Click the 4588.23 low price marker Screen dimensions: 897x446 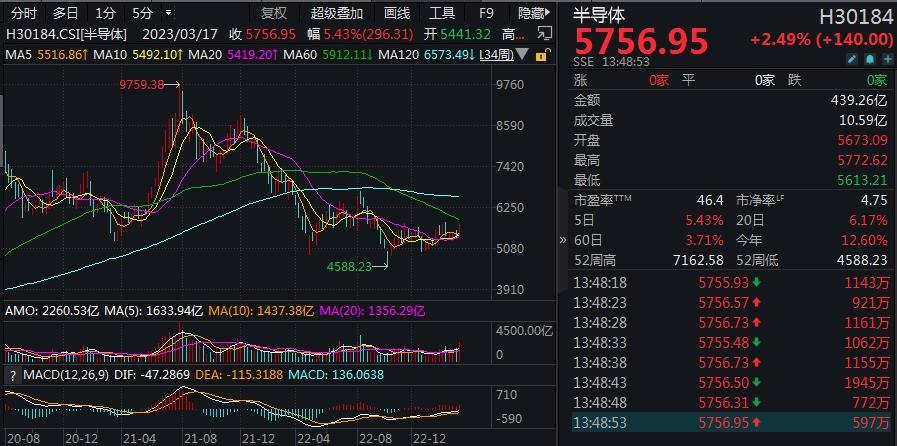349,266
